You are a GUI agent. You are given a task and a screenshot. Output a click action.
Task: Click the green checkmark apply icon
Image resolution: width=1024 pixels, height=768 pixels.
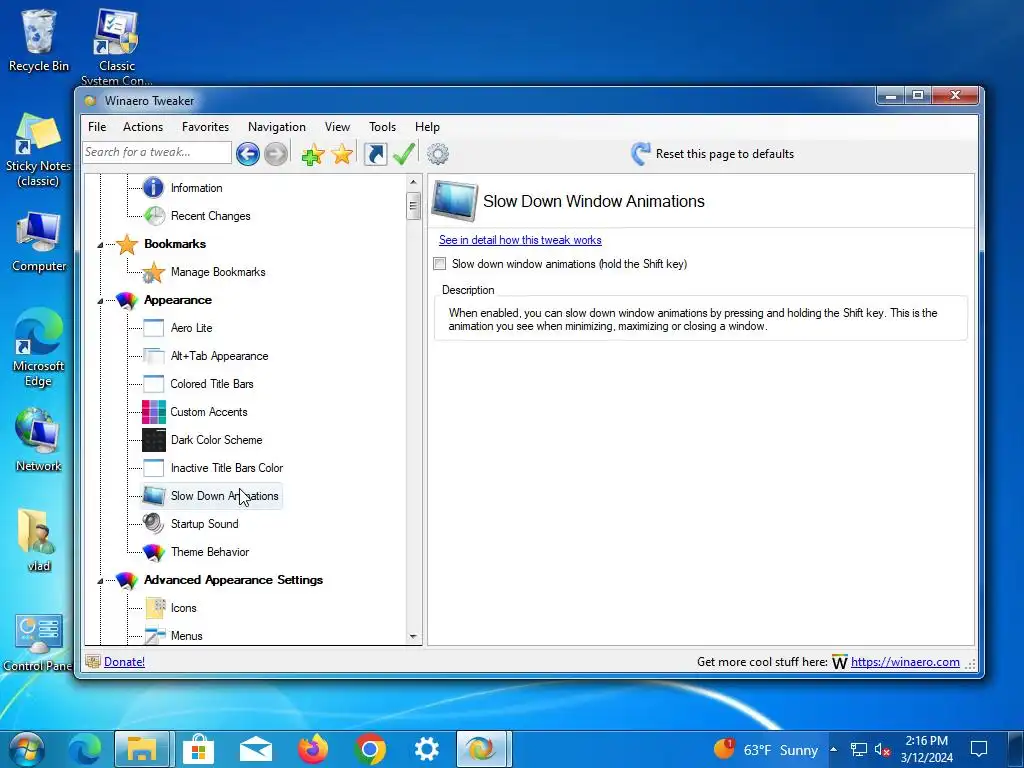coord(404,154)
